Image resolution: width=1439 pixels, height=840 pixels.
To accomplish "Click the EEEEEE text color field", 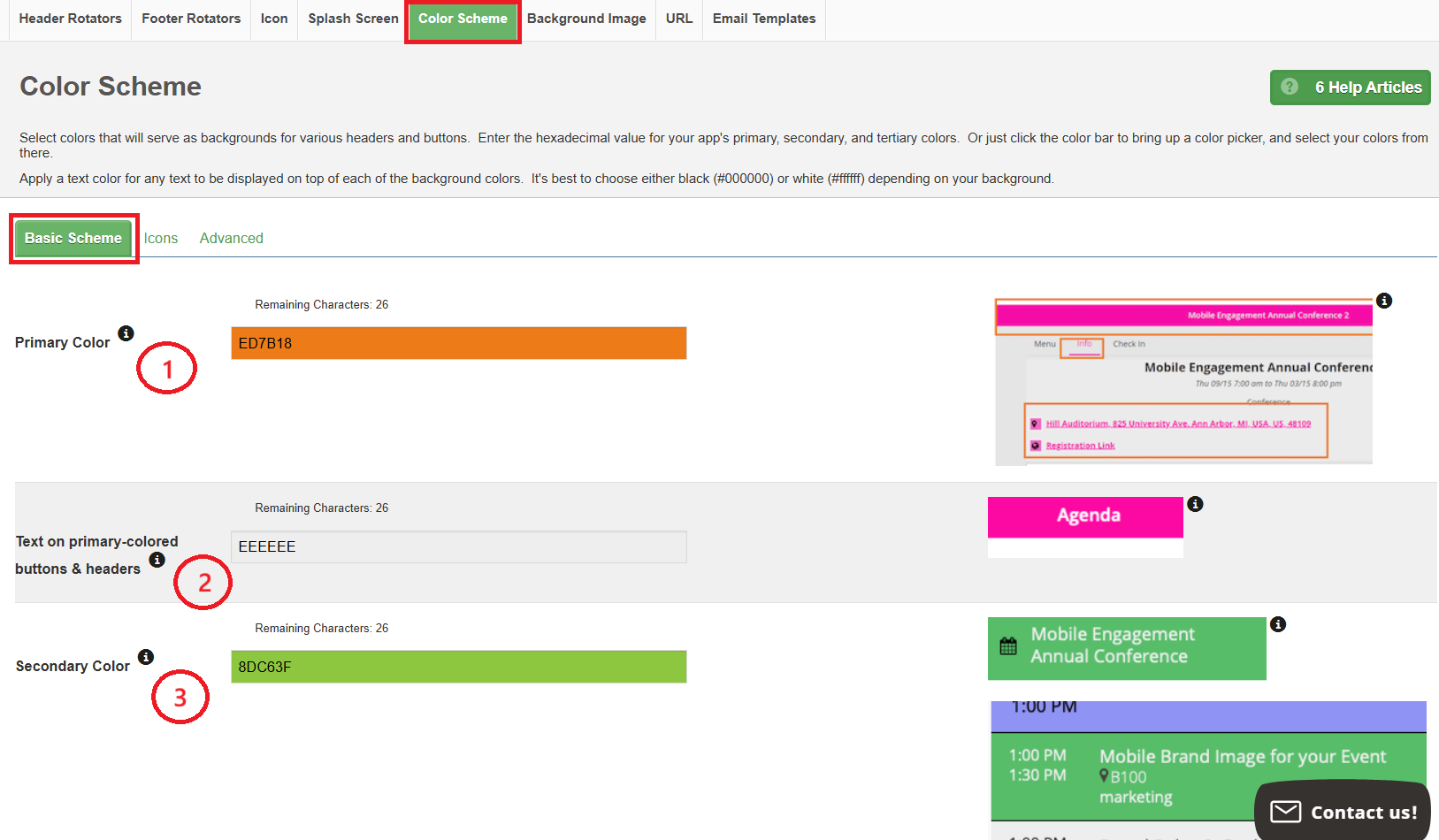I will 458,546.
